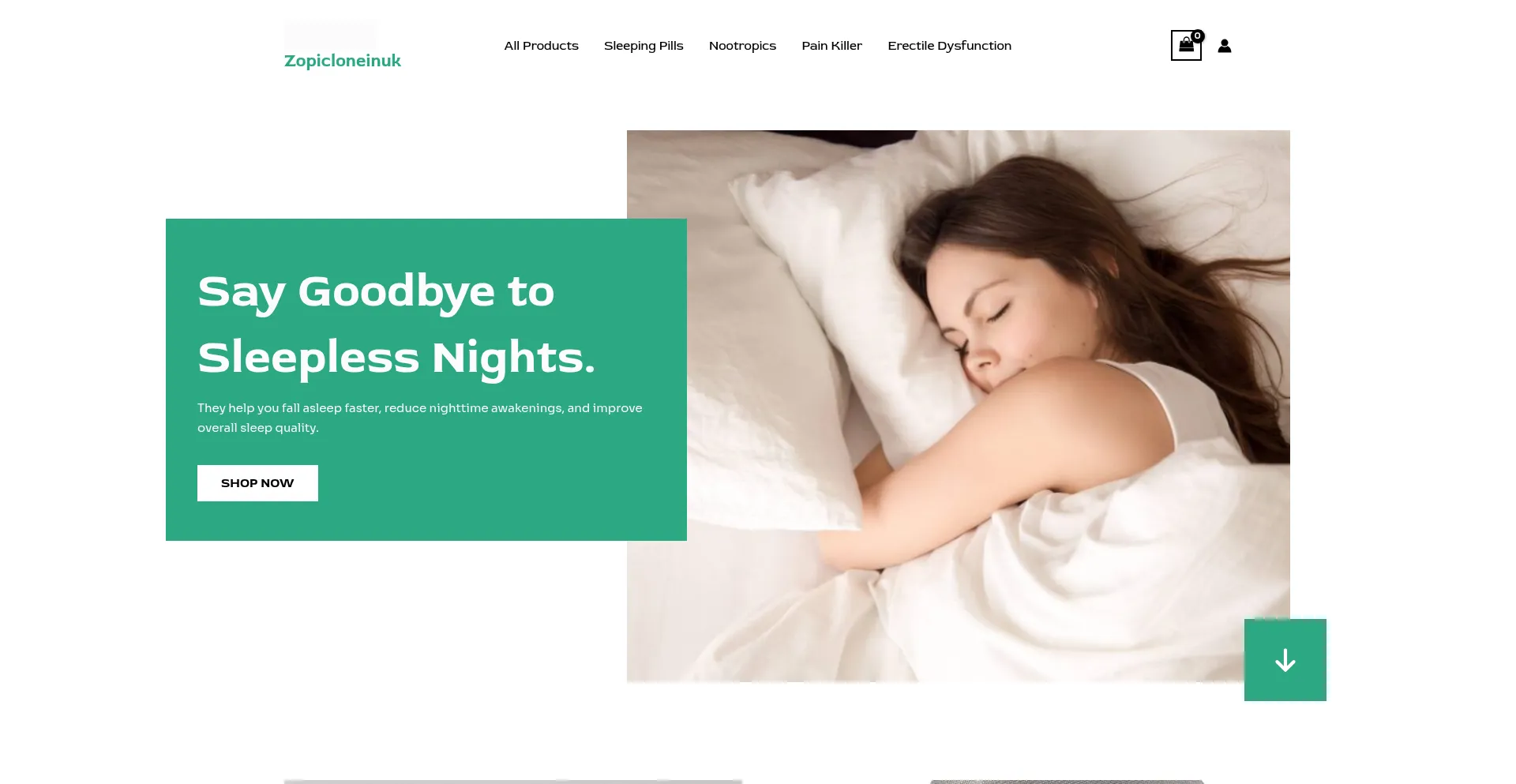Click the partially visible right bottom image
This screenshot has width=1516, height=784.
tap(1067, 782)
